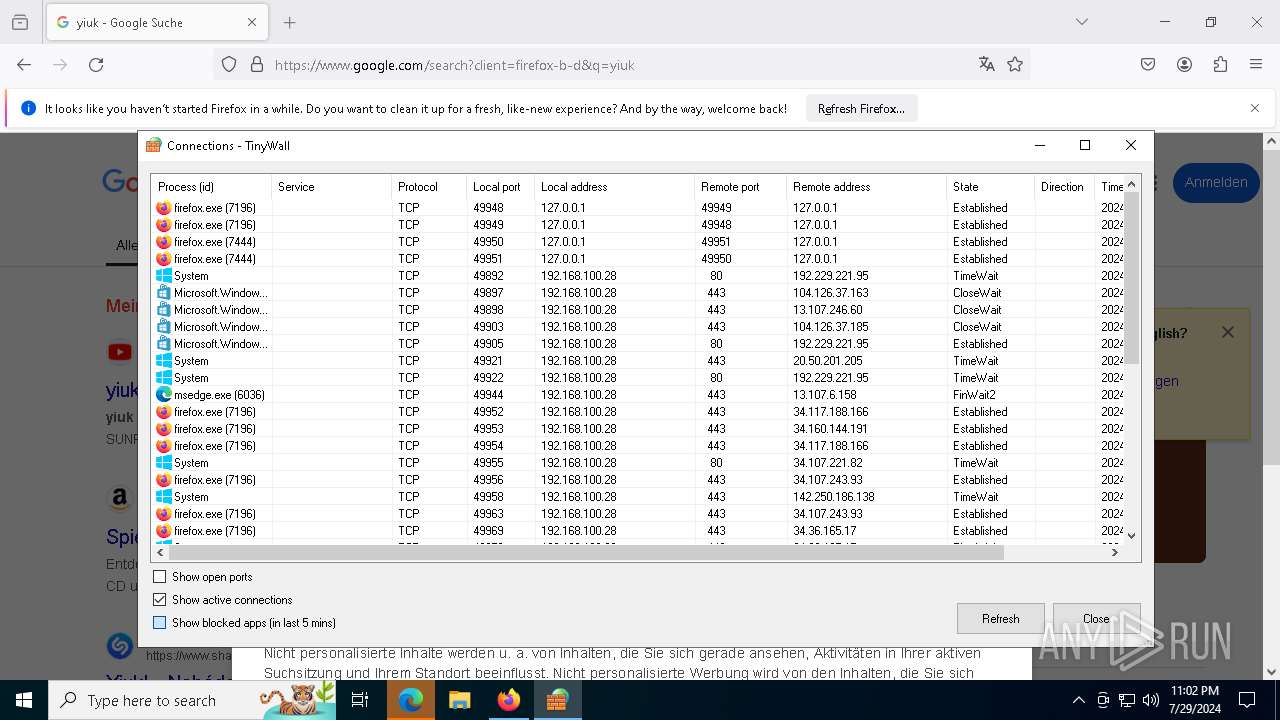Reload the current page in Firefox

[x=96, y=65]
